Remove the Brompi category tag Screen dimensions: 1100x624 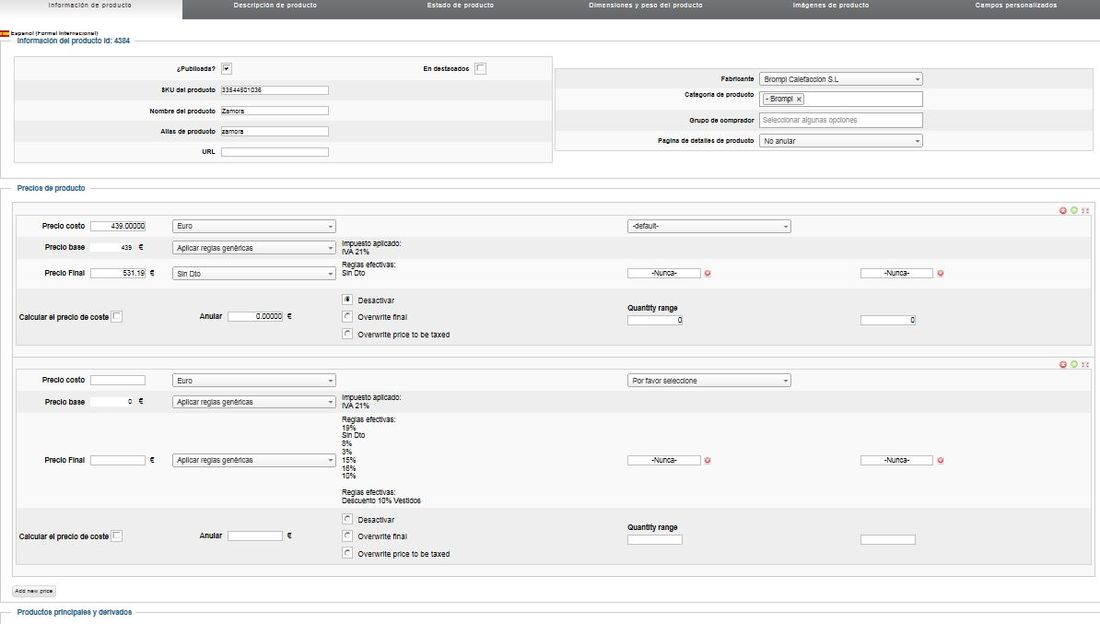(x=799, y=99)
